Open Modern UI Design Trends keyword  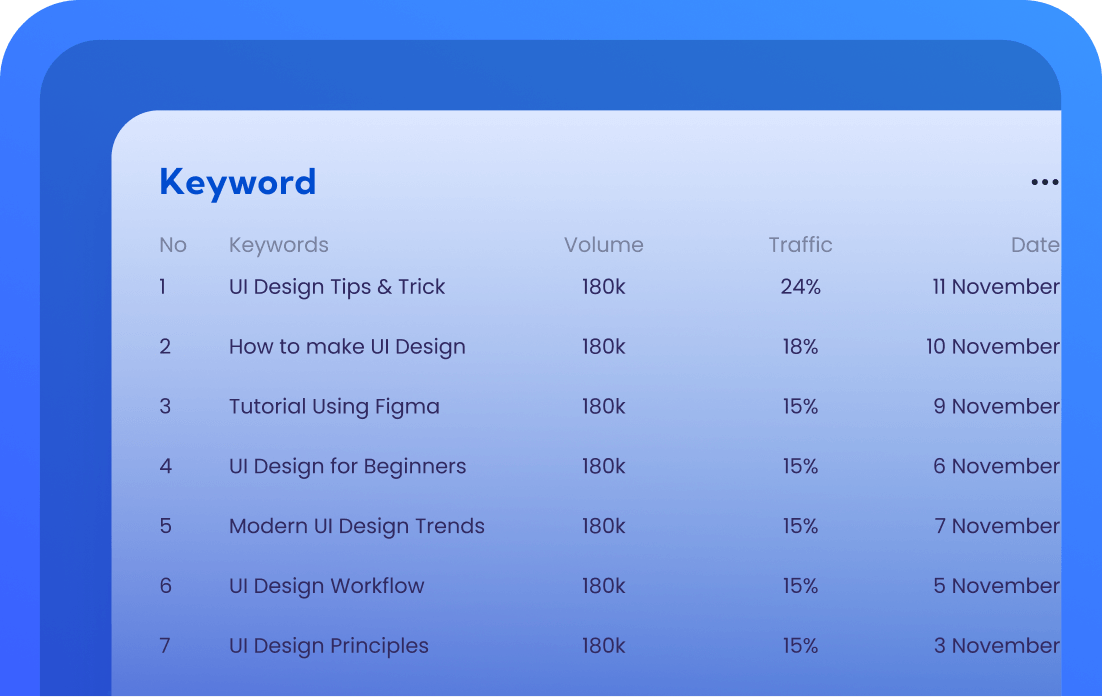coord(356,527)
